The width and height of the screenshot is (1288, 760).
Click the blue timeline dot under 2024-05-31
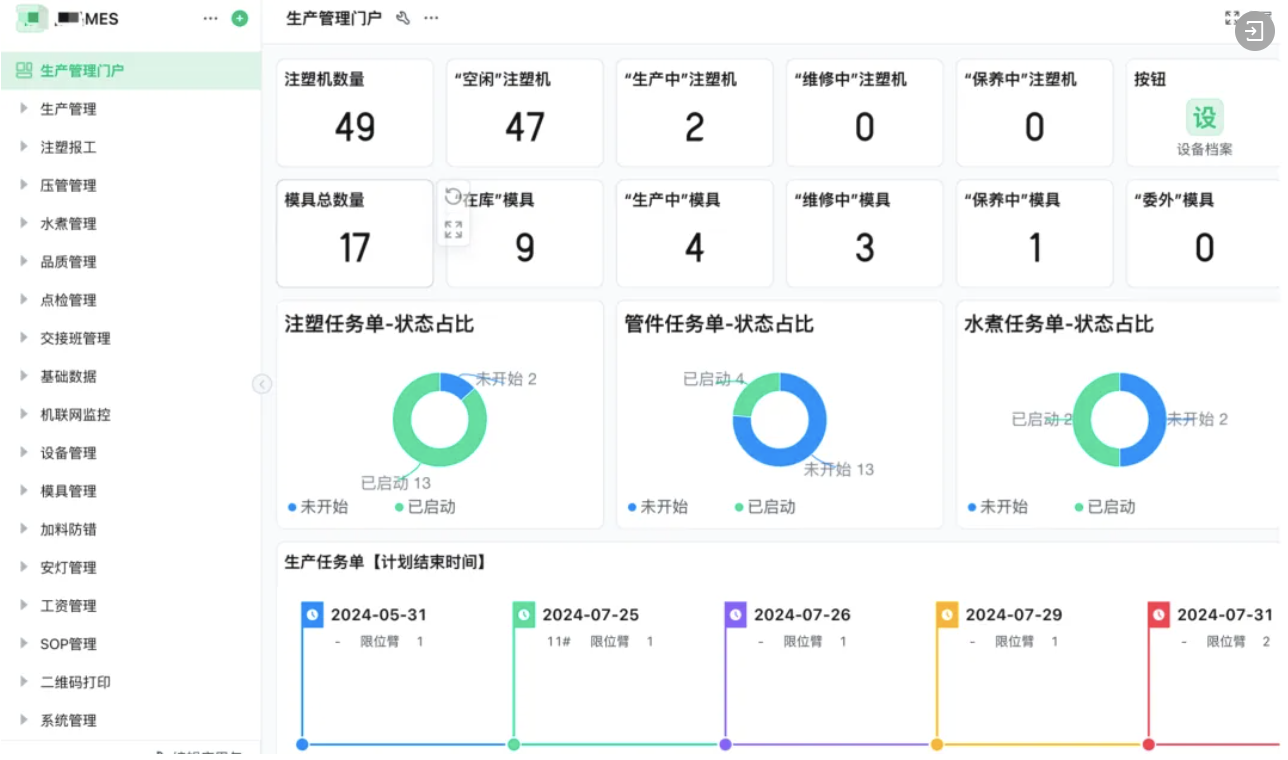click(302, 744)
